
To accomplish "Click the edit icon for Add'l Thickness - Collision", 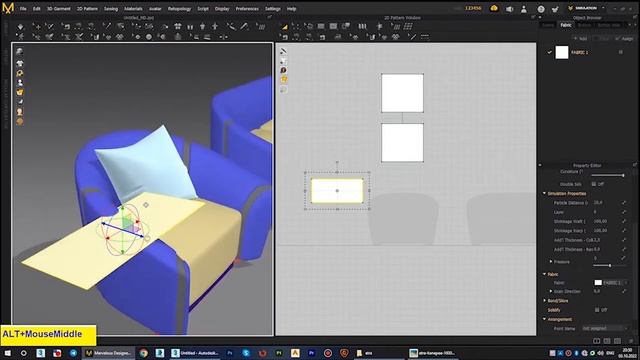I will click(624, 240).
